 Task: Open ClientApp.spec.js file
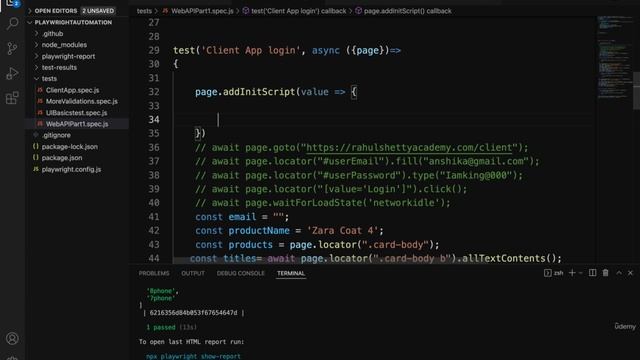pyautogui.click(x=72, y=90)
